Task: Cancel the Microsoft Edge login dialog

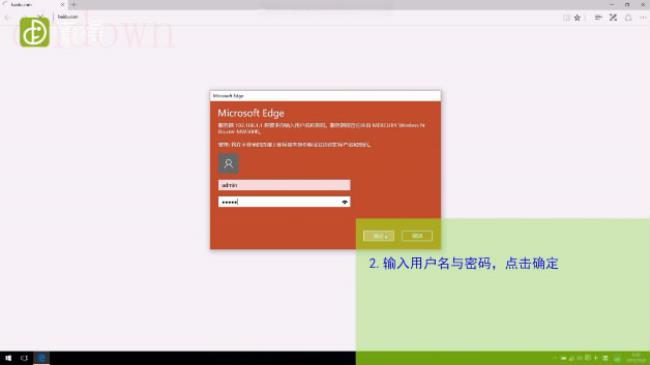Action: click(x=417, y=236)
